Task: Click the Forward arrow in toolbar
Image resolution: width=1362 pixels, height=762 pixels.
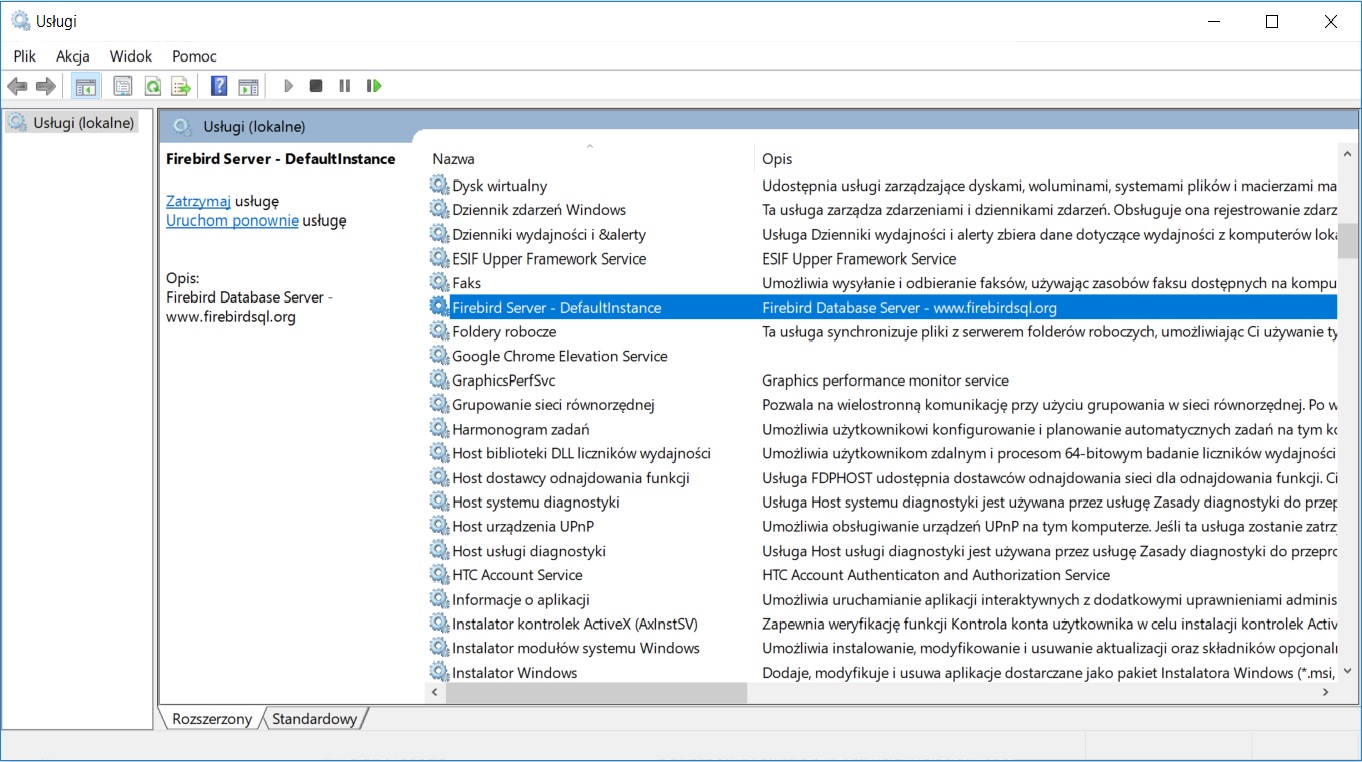Action: (x=45, y=87)
